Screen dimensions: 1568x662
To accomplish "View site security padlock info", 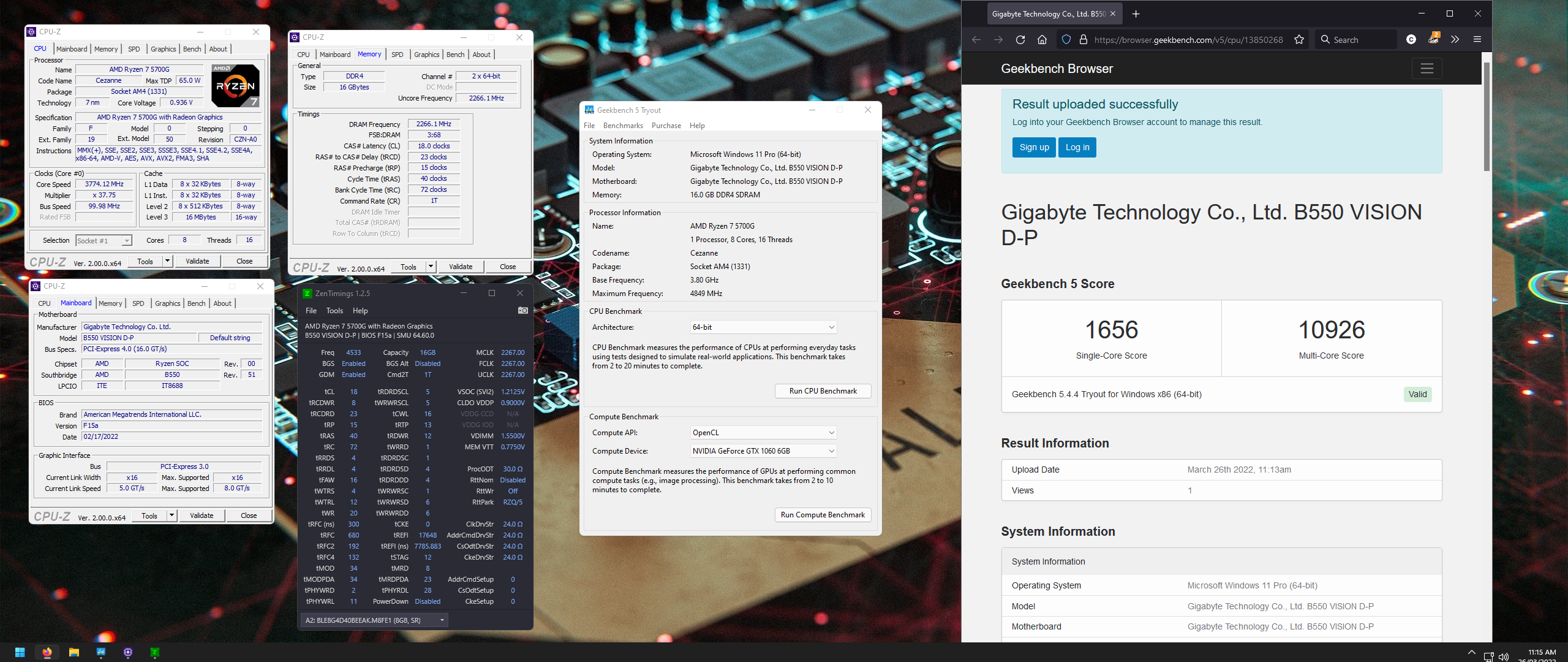I will 1083,40.
